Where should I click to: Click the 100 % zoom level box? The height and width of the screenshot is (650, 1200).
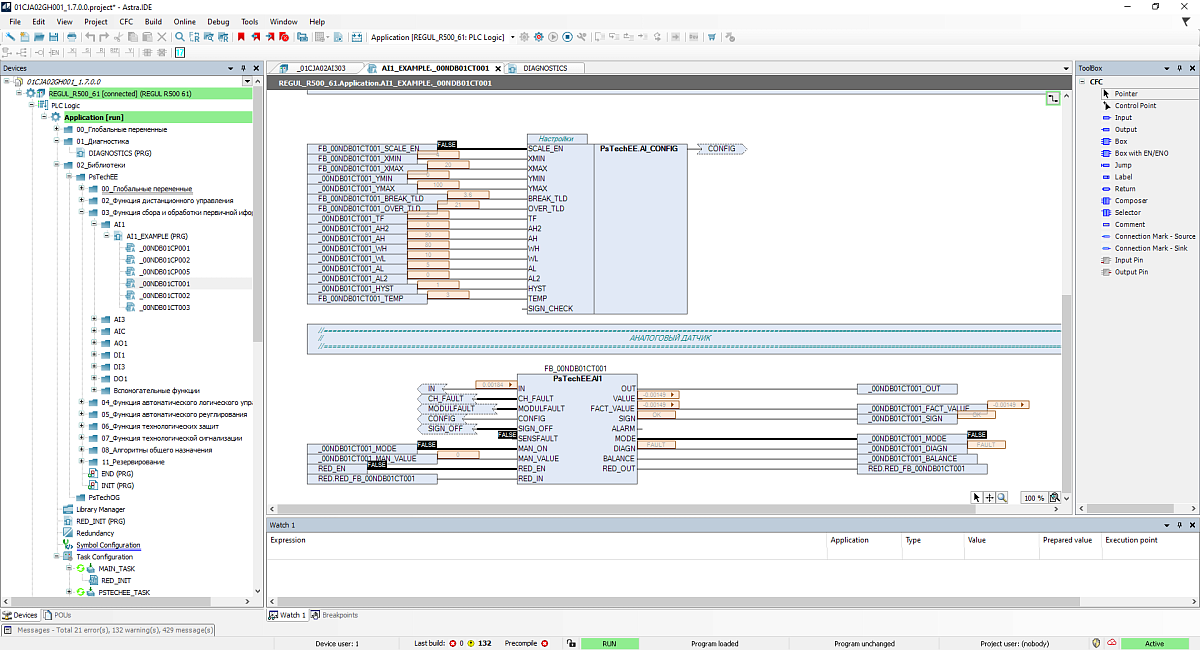(1034, 497)
